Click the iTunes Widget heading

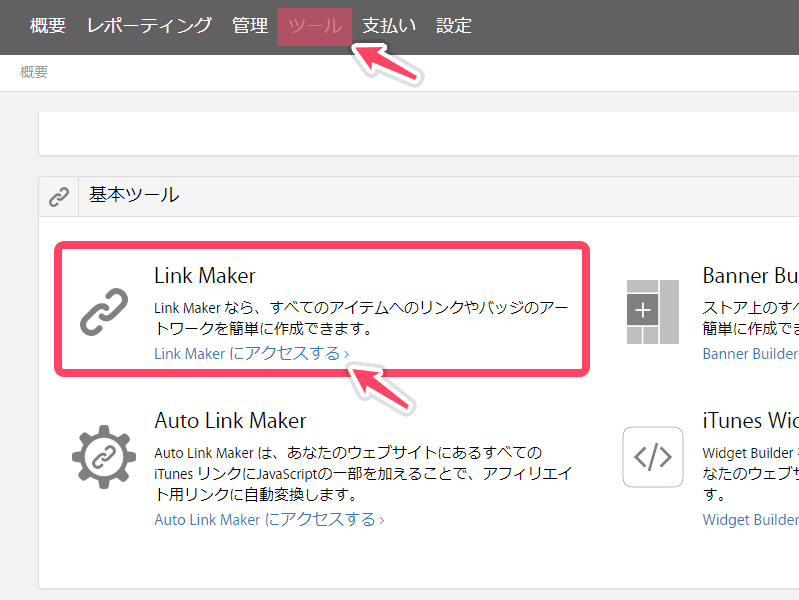750,421
